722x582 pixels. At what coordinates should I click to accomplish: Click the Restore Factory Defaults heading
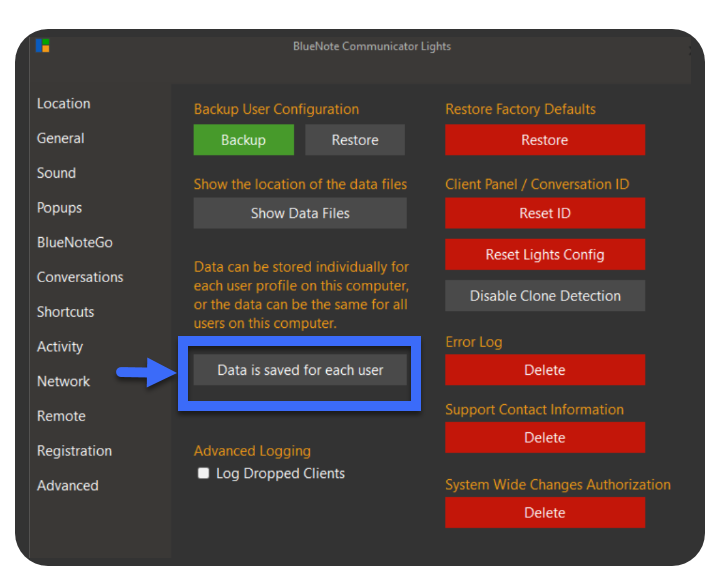coord(520,109)
